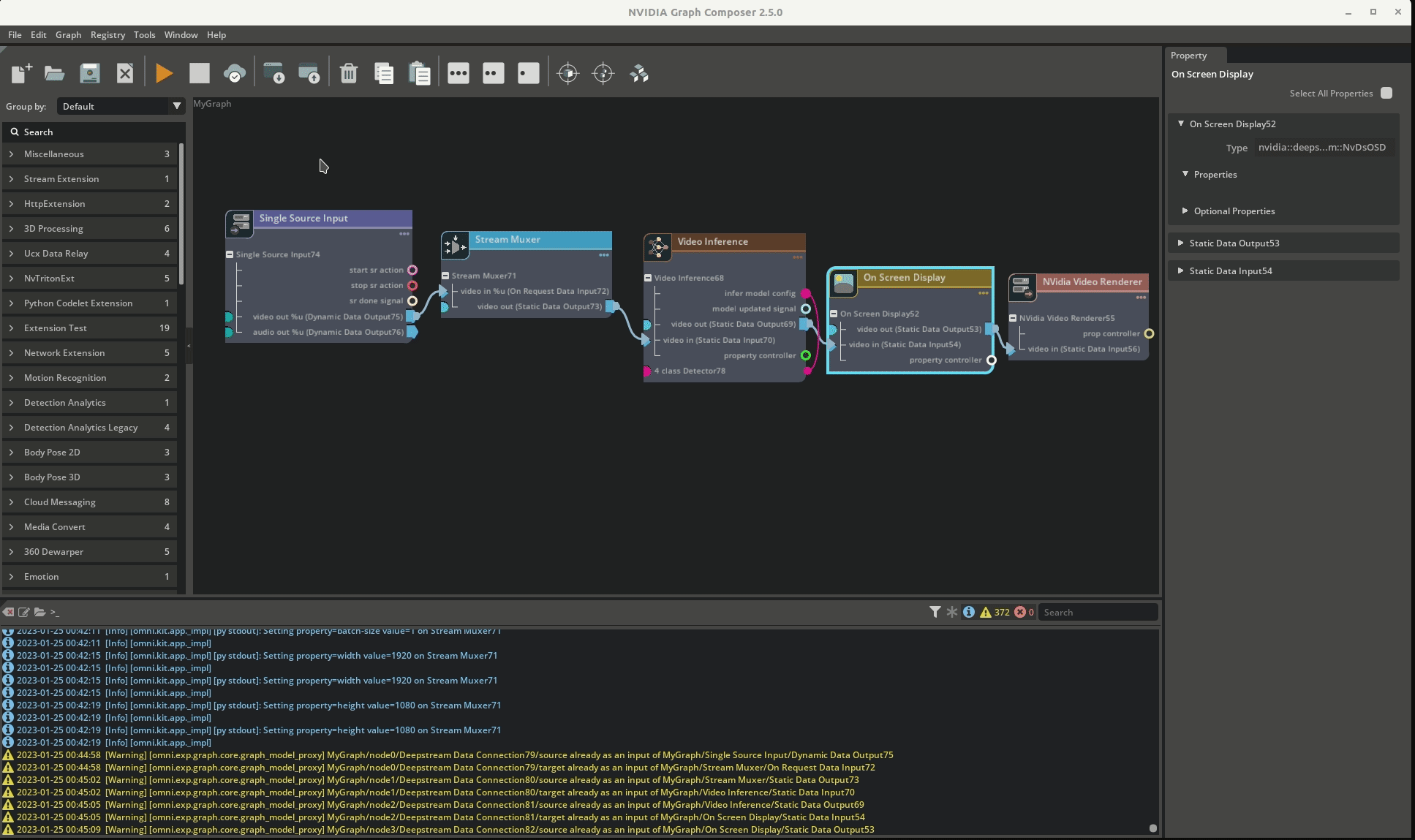Image resolution: width=1415 pixels, height=840 pixels.
Task: Select the two-dots node view icon
Action: (494, 73)
